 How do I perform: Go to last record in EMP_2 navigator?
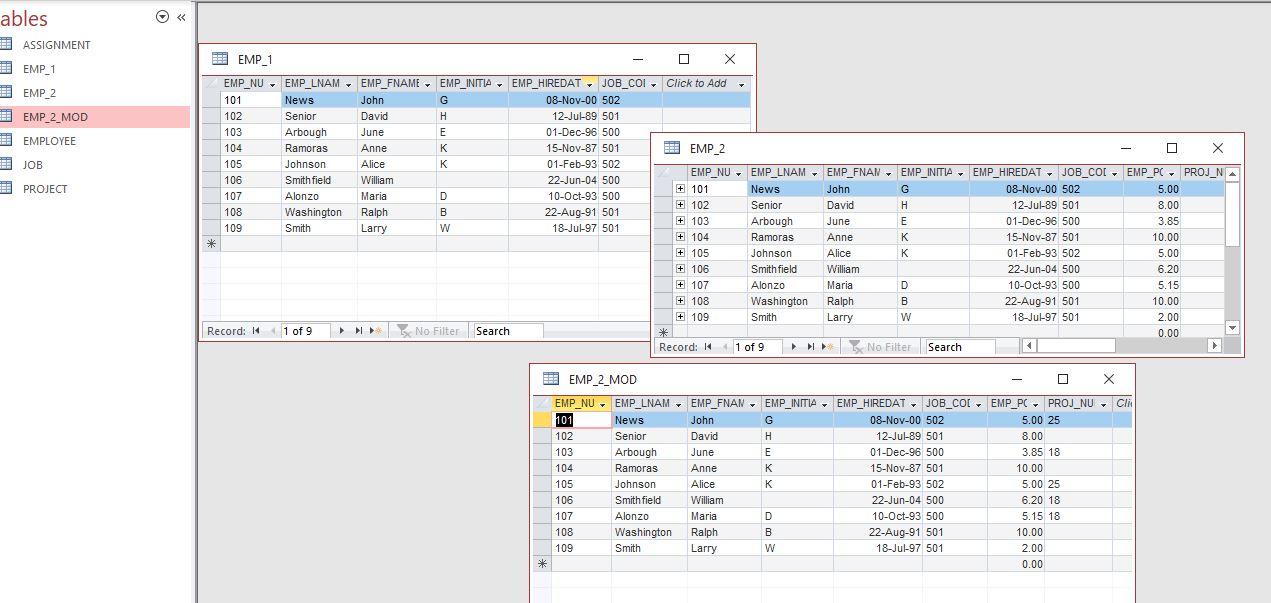pos(810,347)
